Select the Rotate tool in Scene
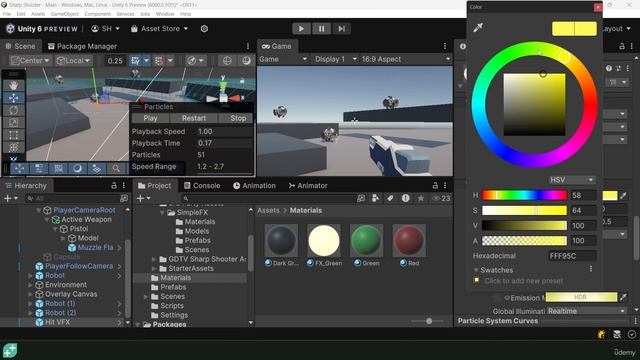The width and height of the screenshot is (640, 360). click(13, 110)
